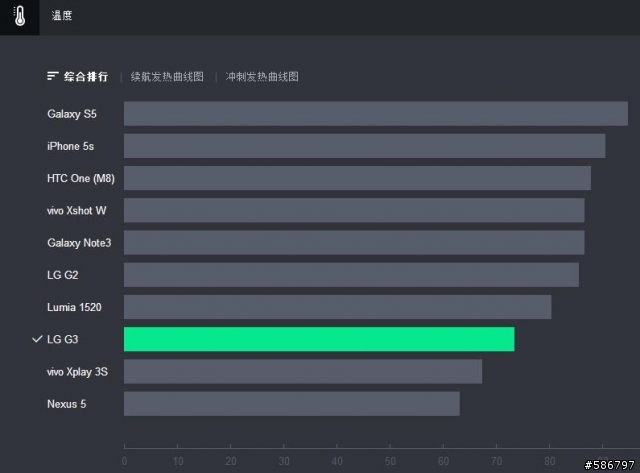Viewport: 640px width, 473px height.
Task: Select the LG G2 label
Action: [x=62, y=275]
